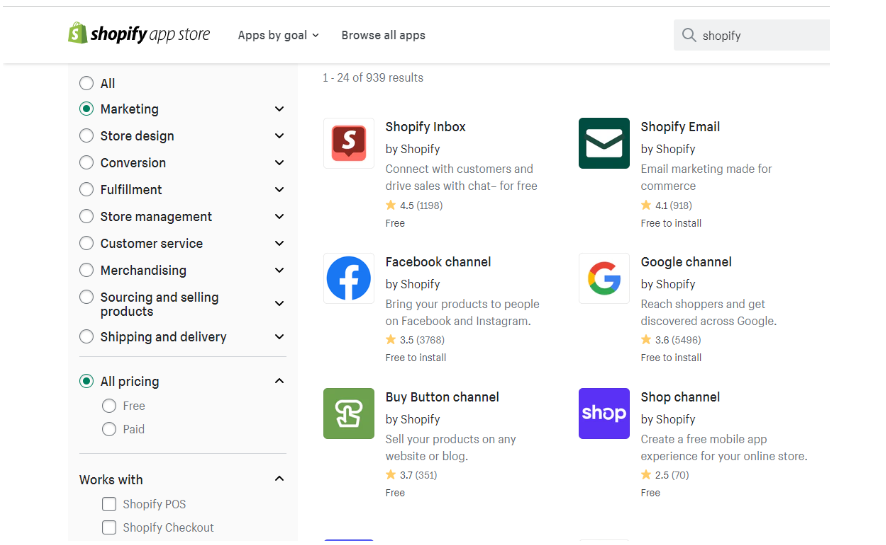Expand the Fulfillment chevron
Viewport: 886px width, 545px height.
[x=279, y=190]
